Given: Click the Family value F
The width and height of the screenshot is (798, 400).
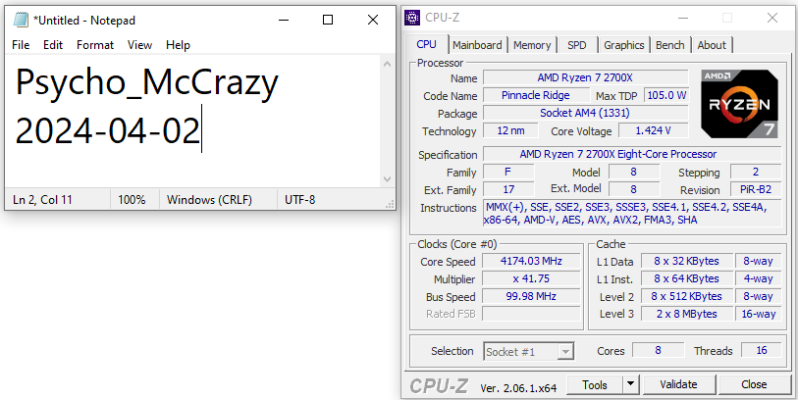Looking at the screenshot, I should [x=508, y=172].
